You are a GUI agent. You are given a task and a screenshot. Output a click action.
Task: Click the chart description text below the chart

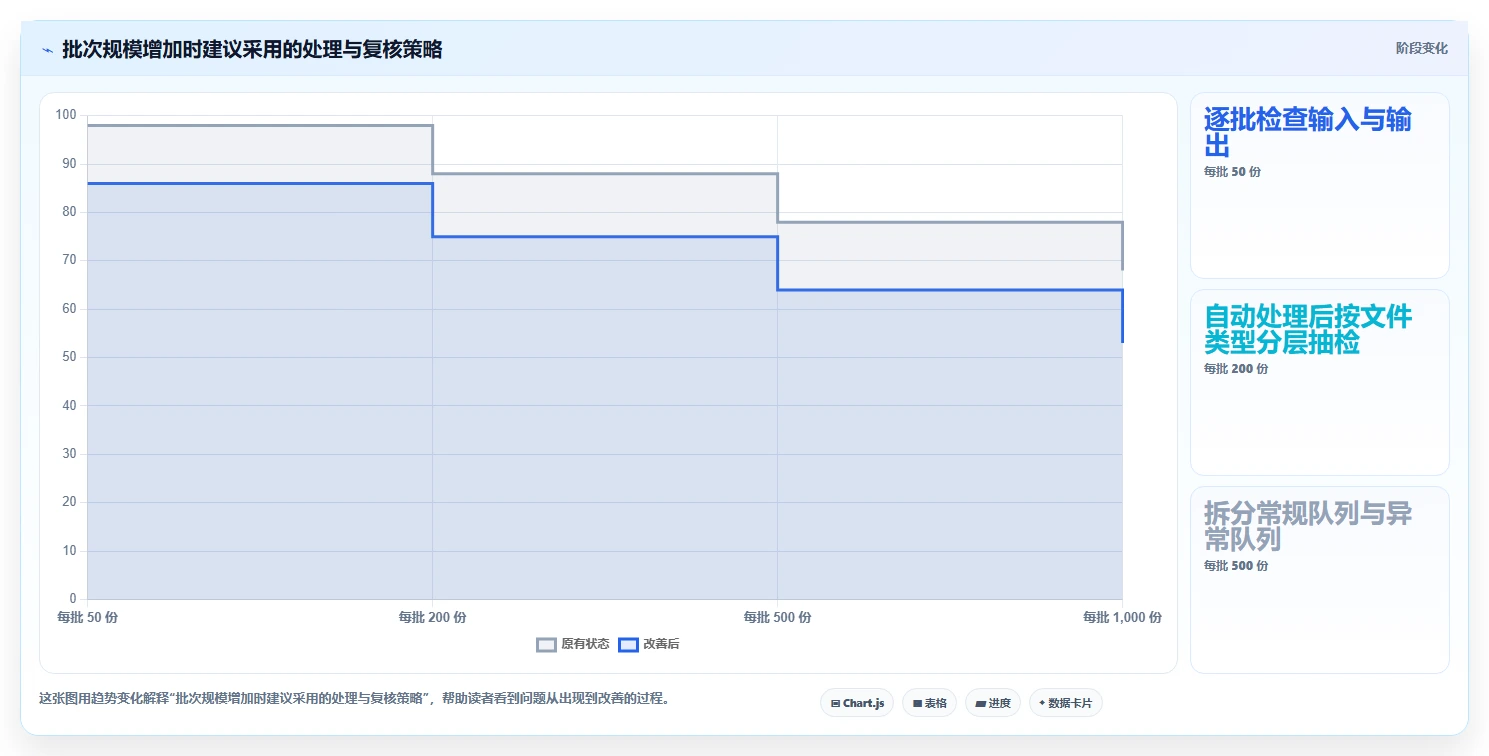(354, 698)
